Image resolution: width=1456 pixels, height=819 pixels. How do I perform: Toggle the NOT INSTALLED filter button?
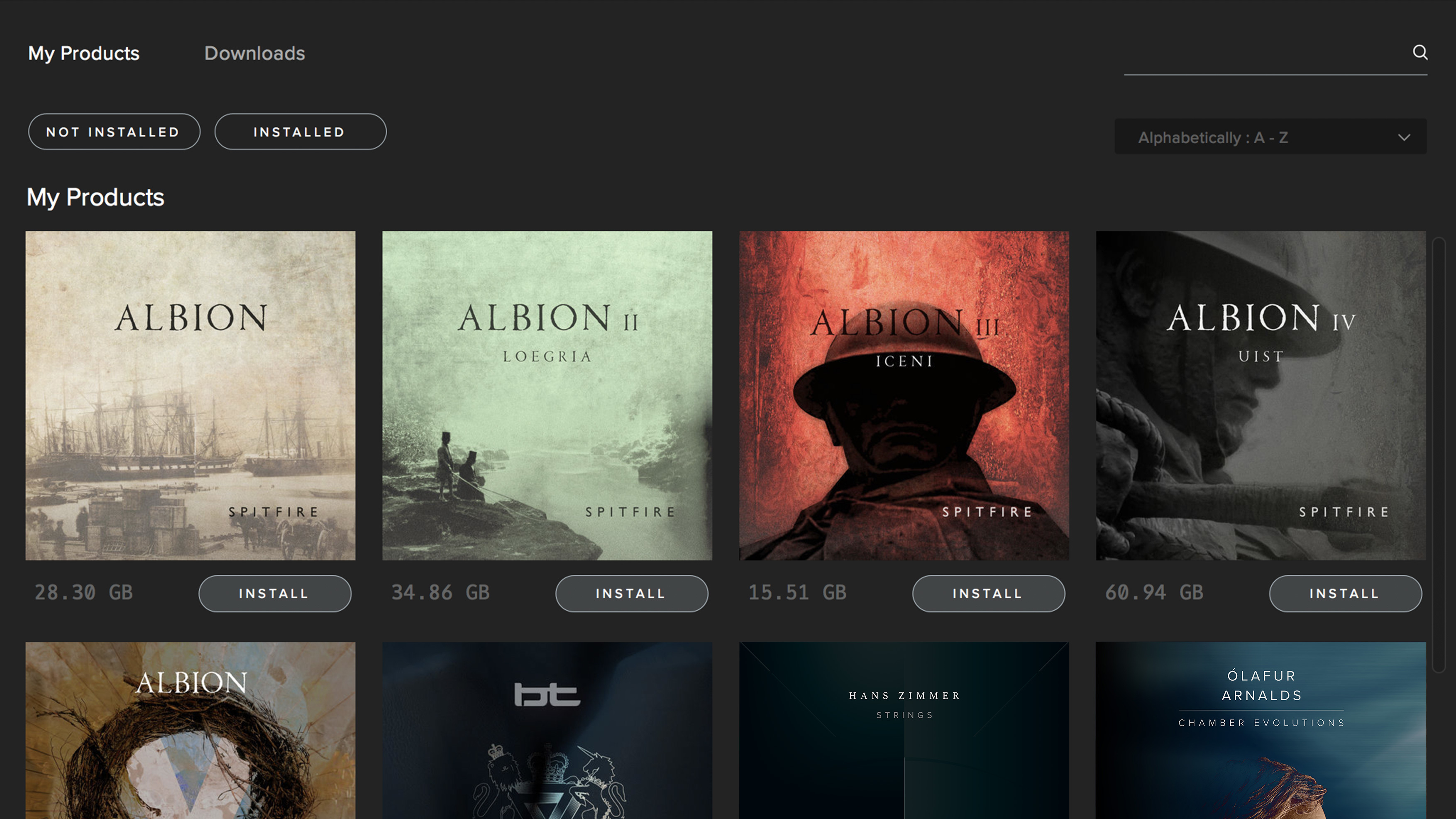tap(113, 131)
